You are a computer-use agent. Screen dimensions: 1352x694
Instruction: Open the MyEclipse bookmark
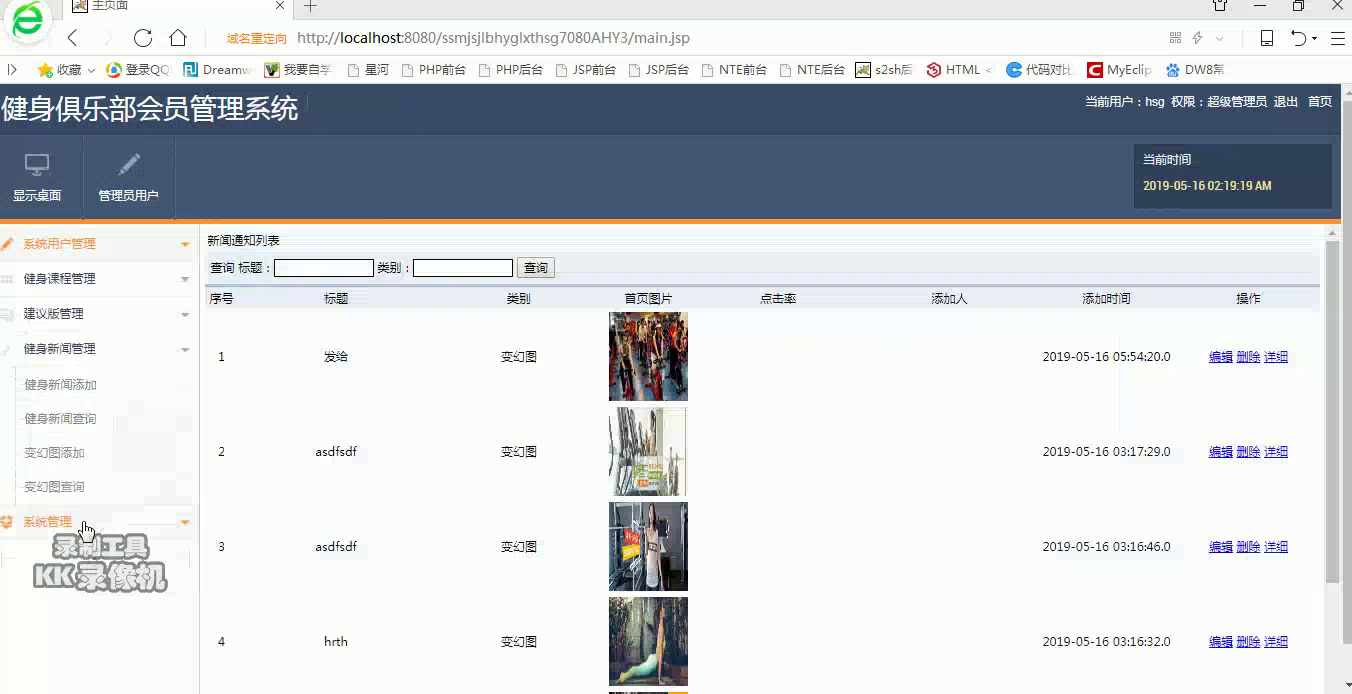click(x=1119, y=70)
